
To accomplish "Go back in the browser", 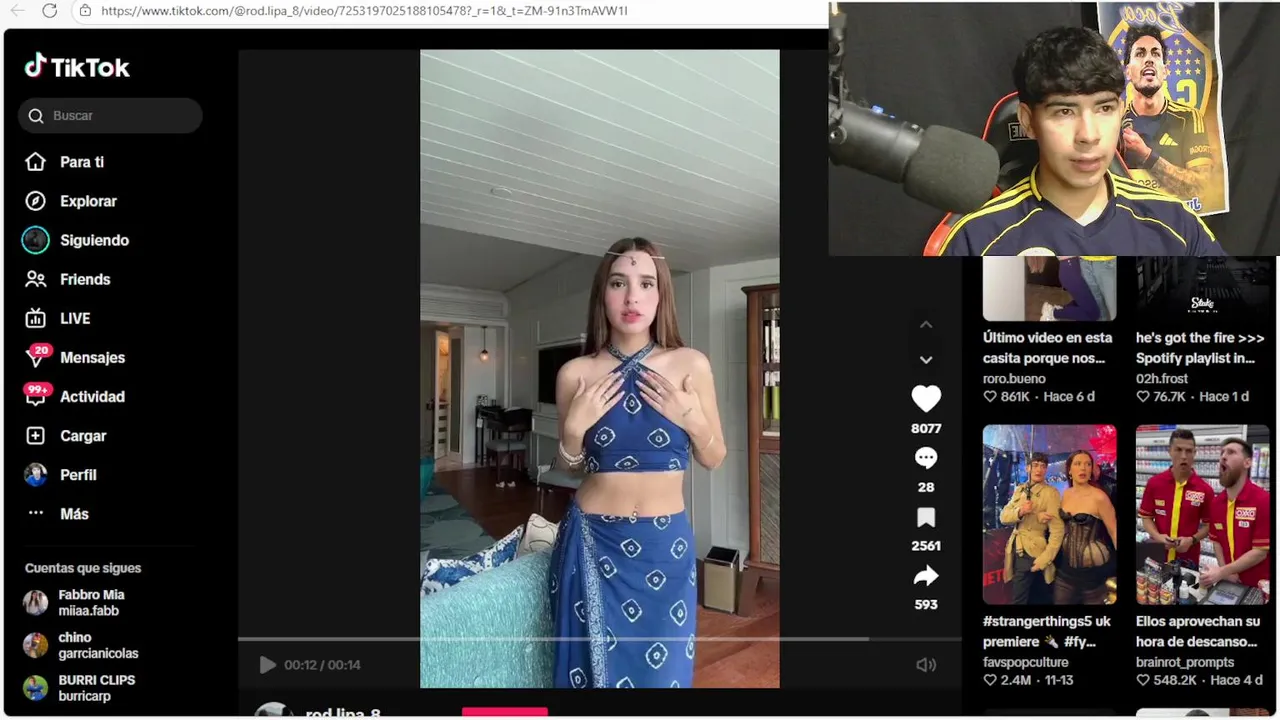I will 17,11.
